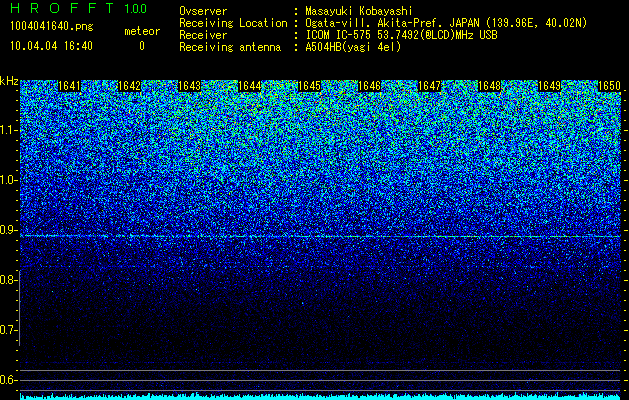Click the HROFFT 1.0.0 title text

tap(79, 8)
